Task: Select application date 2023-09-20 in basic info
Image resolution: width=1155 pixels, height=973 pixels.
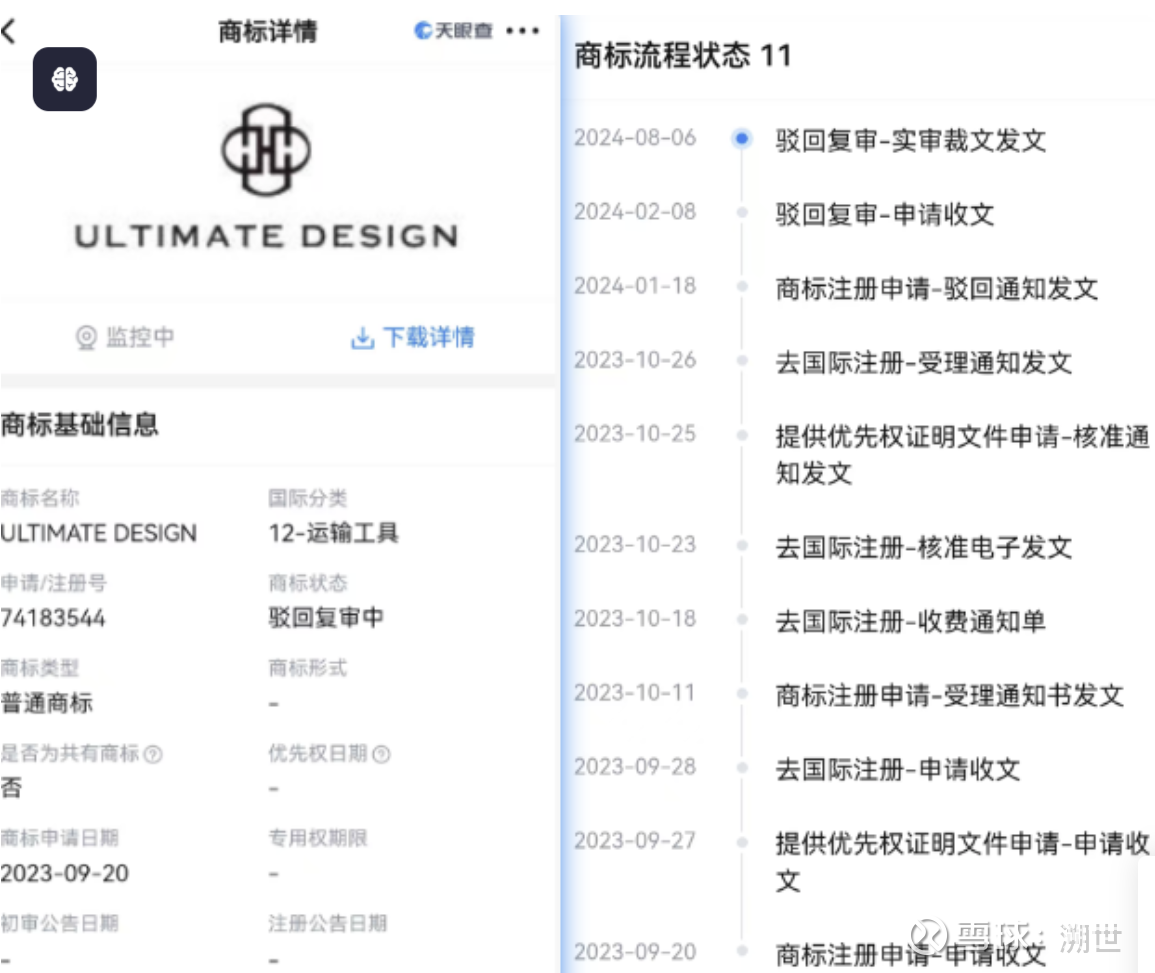Action: (65, 873)
